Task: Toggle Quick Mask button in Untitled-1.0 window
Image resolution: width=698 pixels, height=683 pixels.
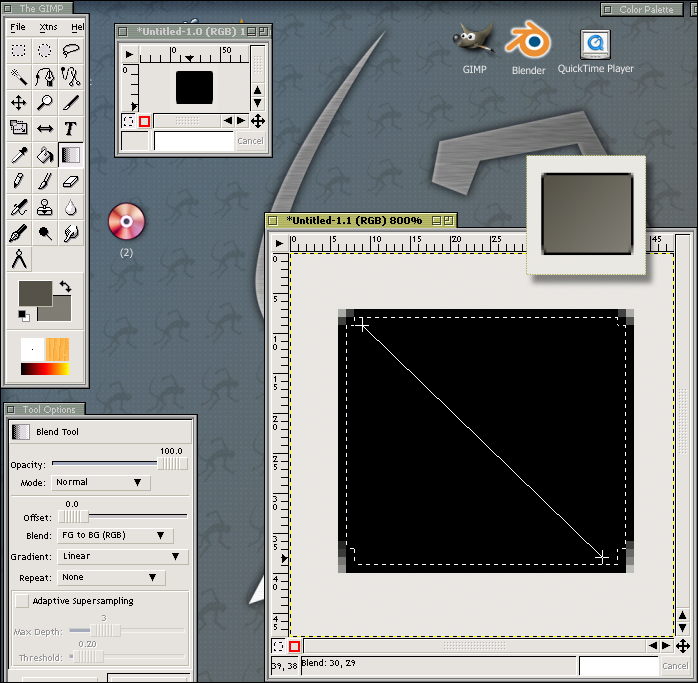Action: coord(144,121)
